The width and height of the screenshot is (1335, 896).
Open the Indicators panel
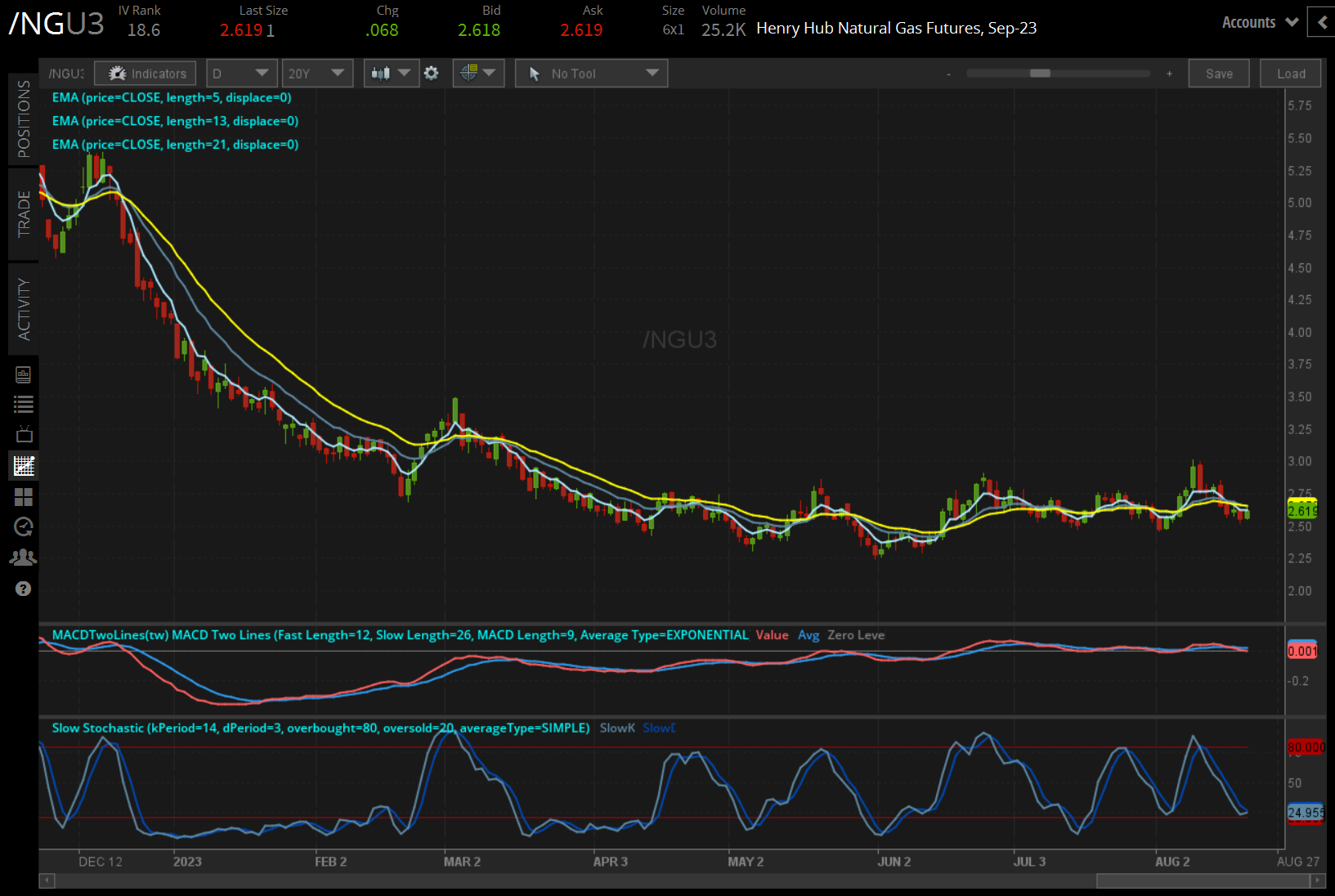pos(146,74)
